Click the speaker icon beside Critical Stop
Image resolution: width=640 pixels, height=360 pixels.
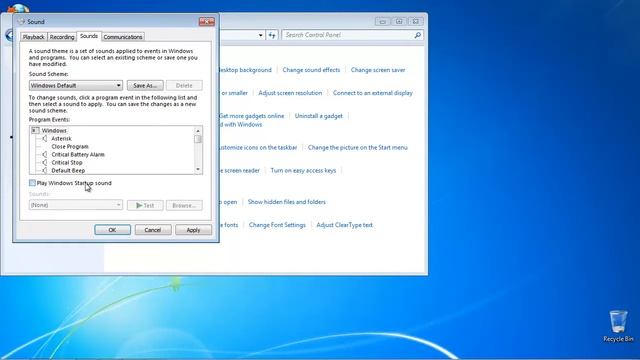tap(44, 162)
